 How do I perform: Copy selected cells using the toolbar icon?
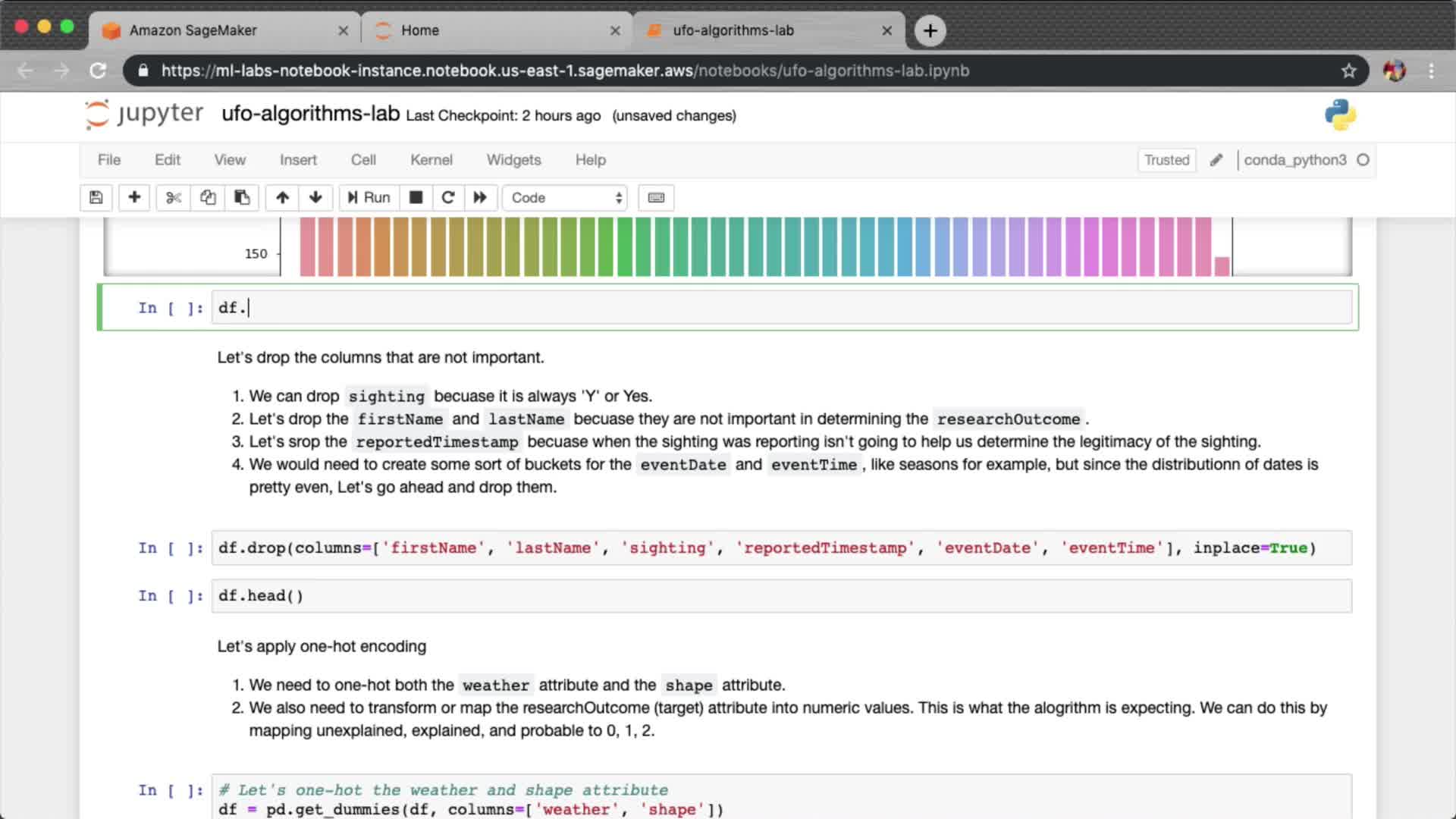208,198
